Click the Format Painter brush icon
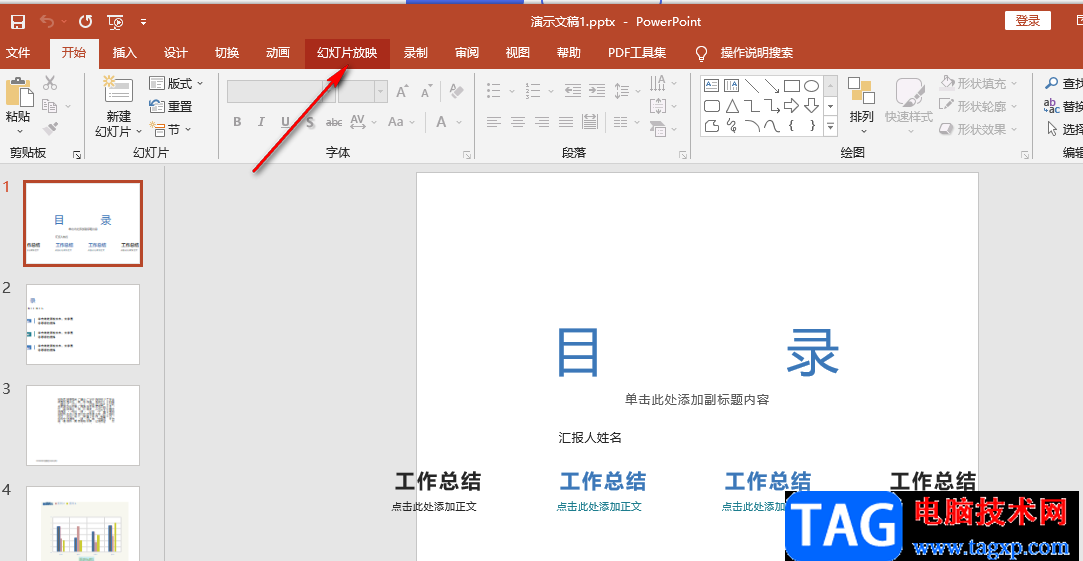The width and height of the screenshot is (1083, 561). click(x=50, y=129)
